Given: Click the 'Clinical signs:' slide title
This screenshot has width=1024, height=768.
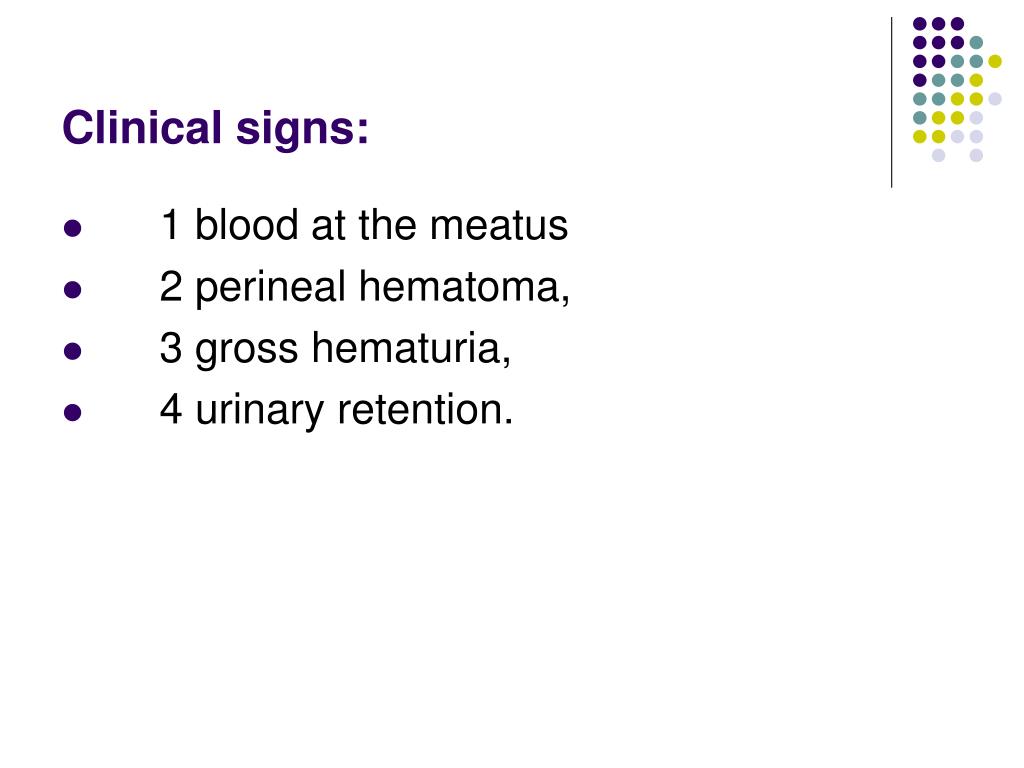Looking at the screenshot, I should [216, 128].
